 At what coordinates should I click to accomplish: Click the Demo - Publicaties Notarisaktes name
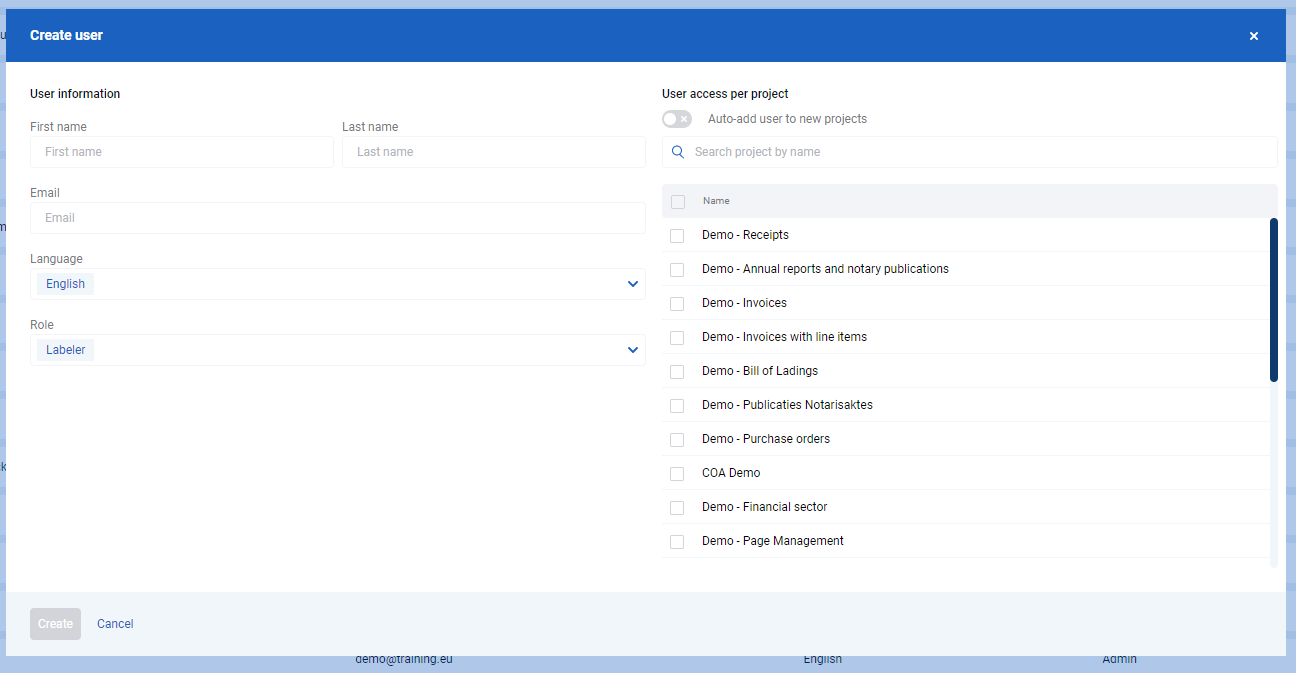pyautogui.click(x=787, y=405)
